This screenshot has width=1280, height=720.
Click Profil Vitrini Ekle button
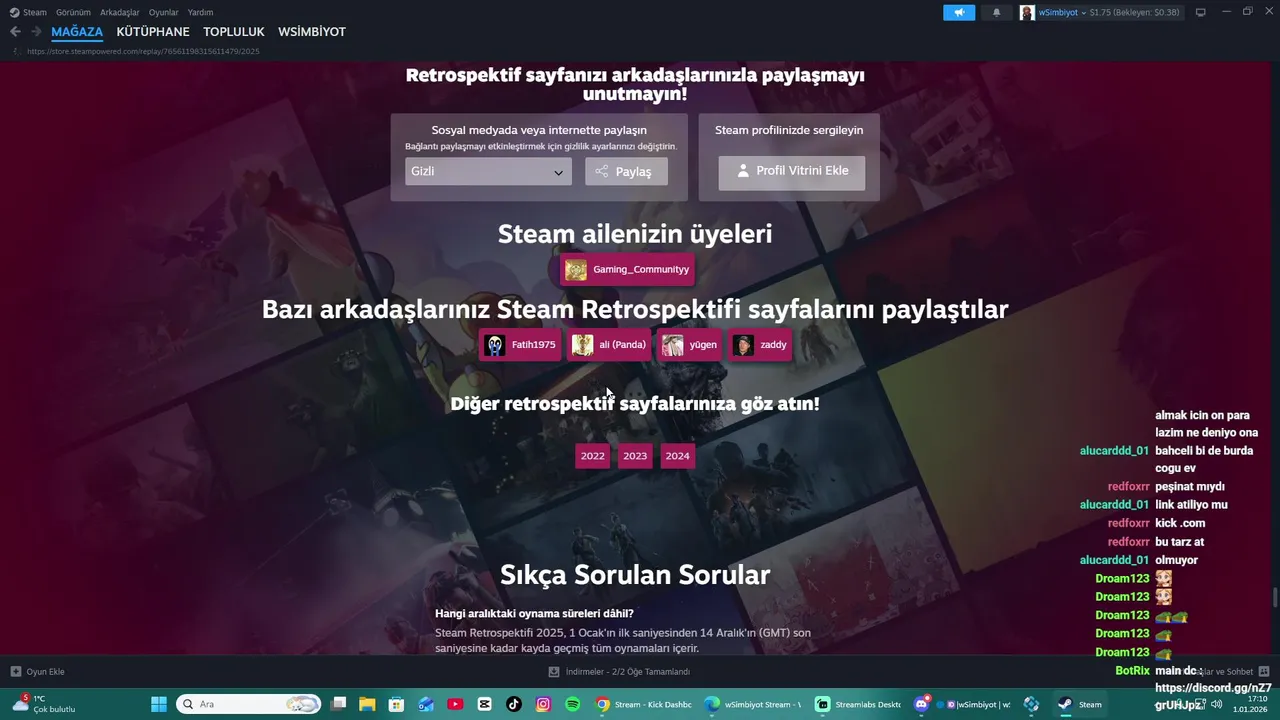pos(792,172)
